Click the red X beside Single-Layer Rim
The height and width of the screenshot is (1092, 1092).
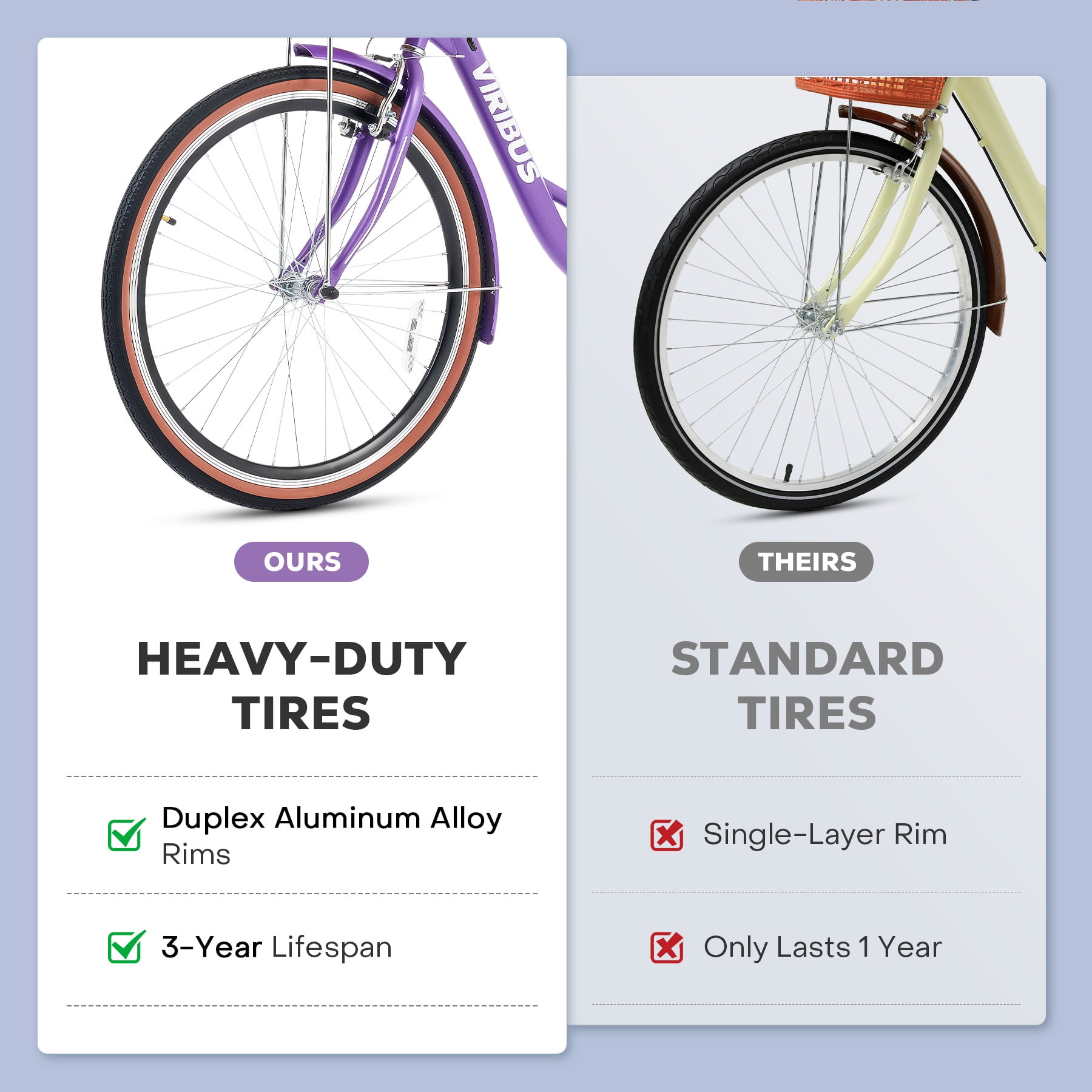tap(667, 835)
